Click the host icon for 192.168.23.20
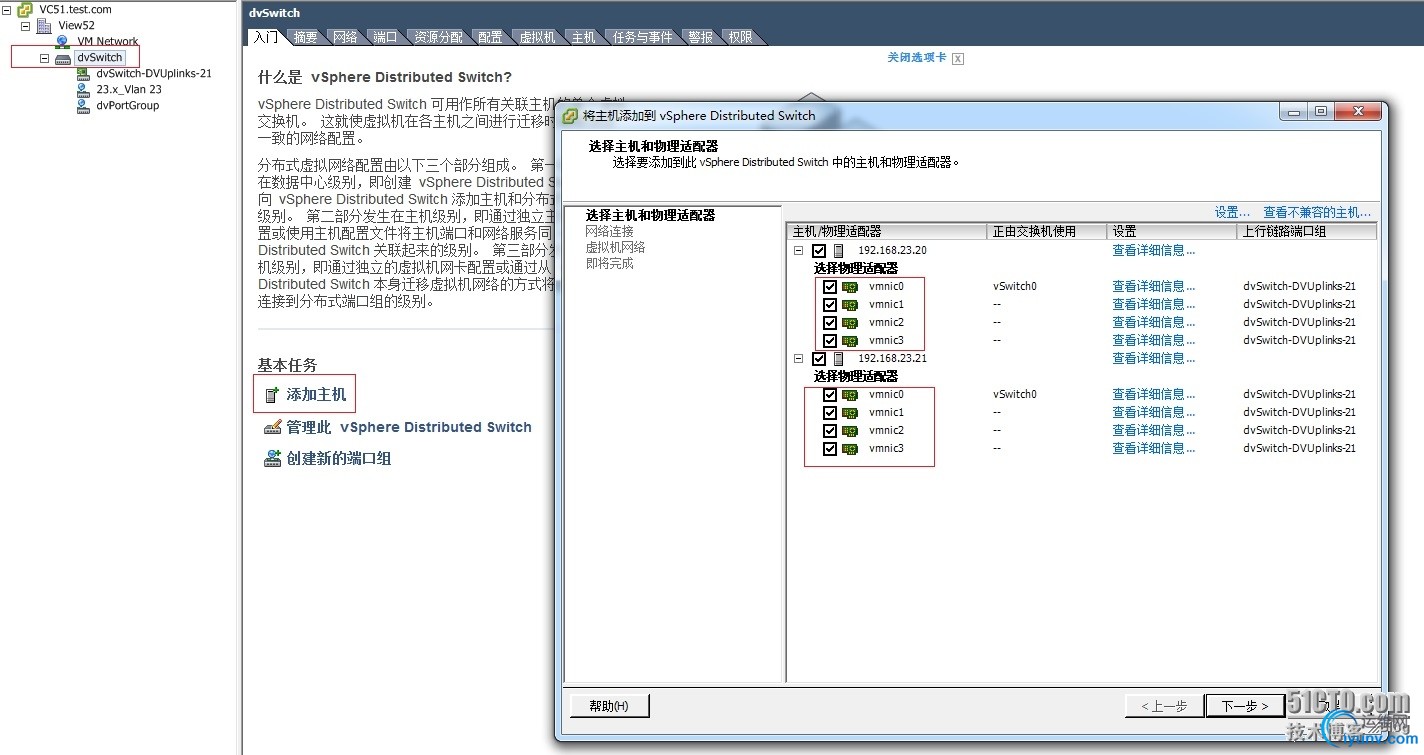This screenshot has height=755, width=1424. pyautogui.click(x=839, y=251)
